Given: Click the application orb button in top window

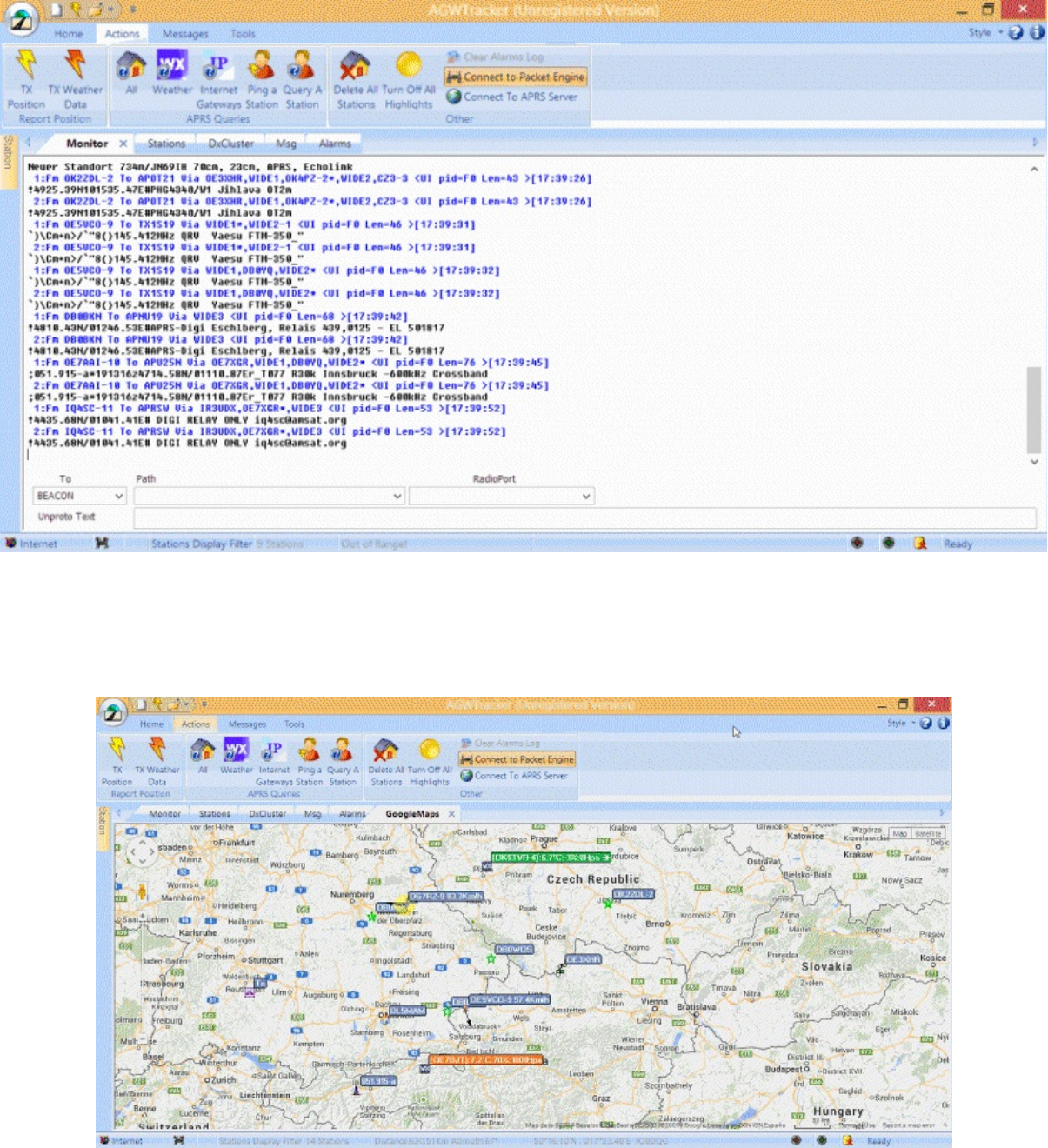Looking at the screenshot, I should [x=21, y=20].
